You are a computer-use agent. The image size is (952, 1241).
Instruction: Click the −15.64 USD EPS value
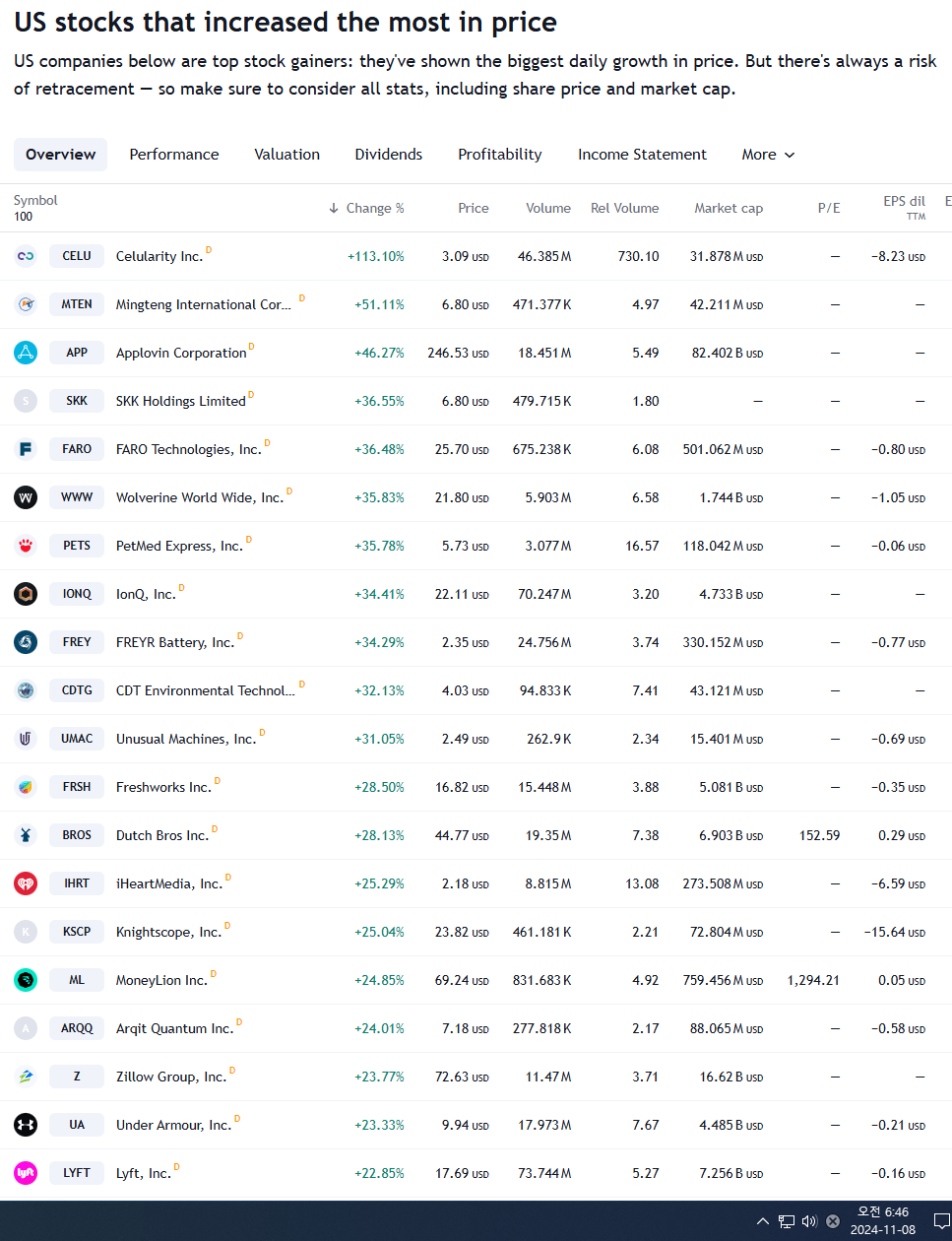pyautogui.click(x=895, y=932)
